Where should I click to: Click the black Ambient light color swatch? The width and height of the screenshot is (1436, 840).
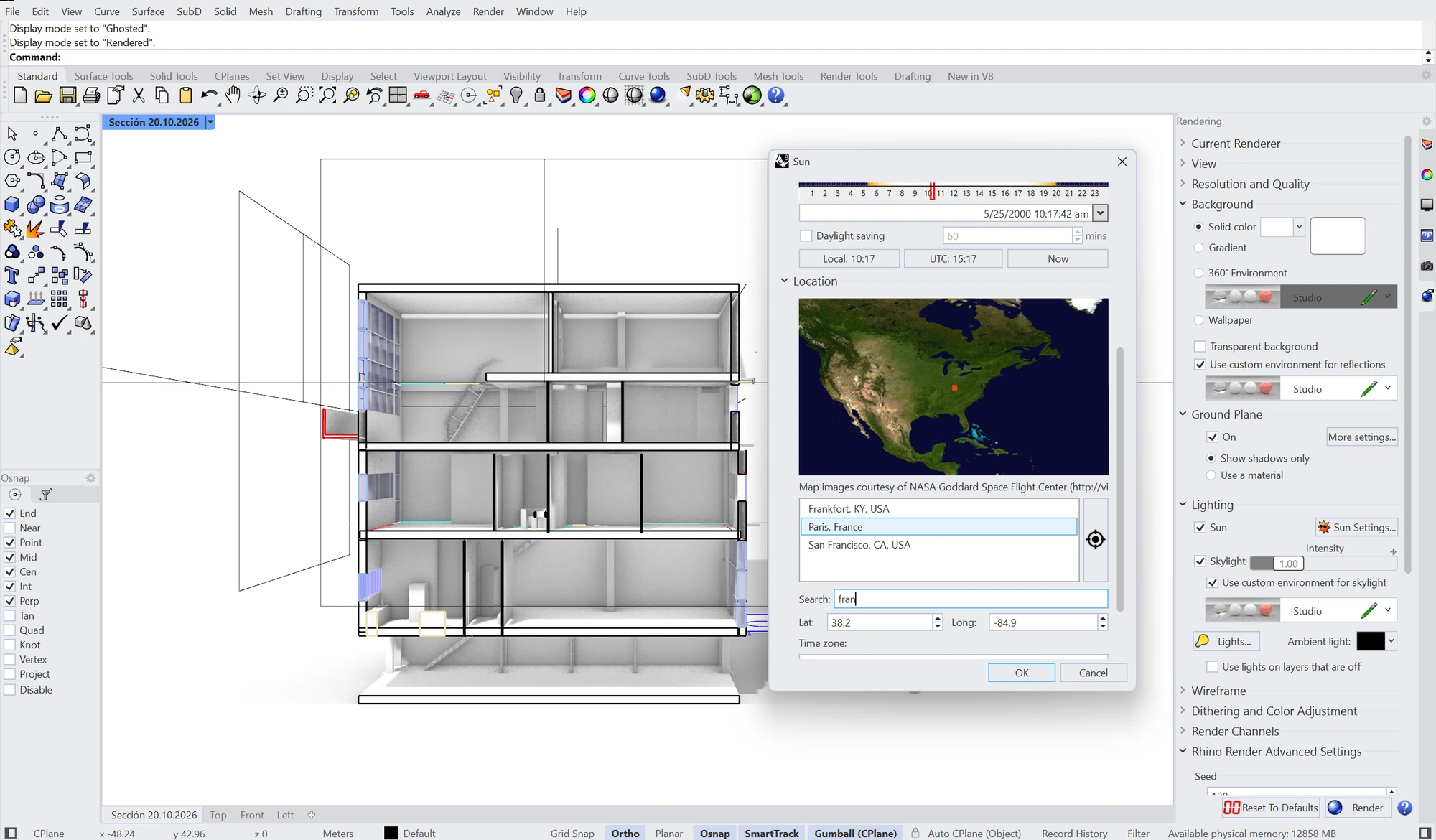click(x=1370, y=641)
